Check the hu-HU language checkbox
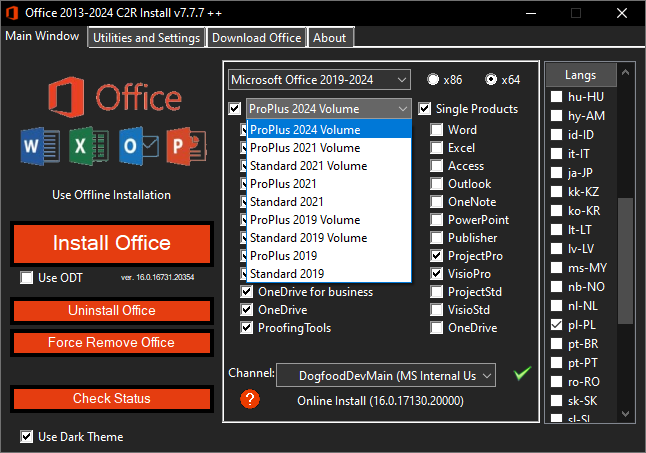The height and width of the screenshot is (453, 646). click(x=557, y=97)
